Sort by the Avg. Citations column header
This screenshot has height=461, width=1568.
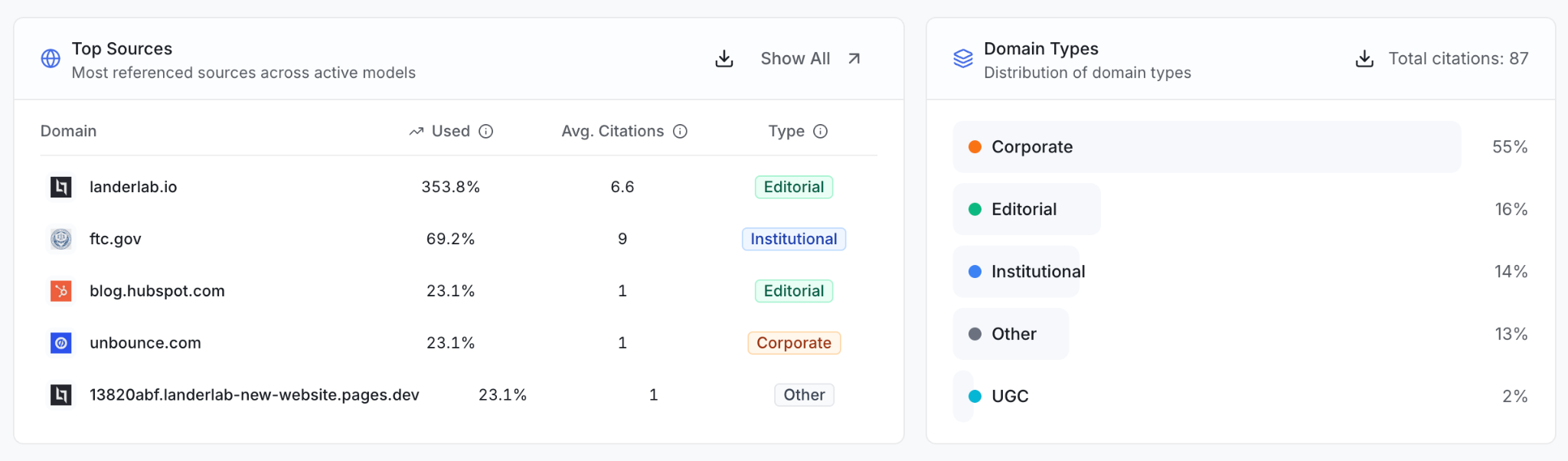pos(612,132)
